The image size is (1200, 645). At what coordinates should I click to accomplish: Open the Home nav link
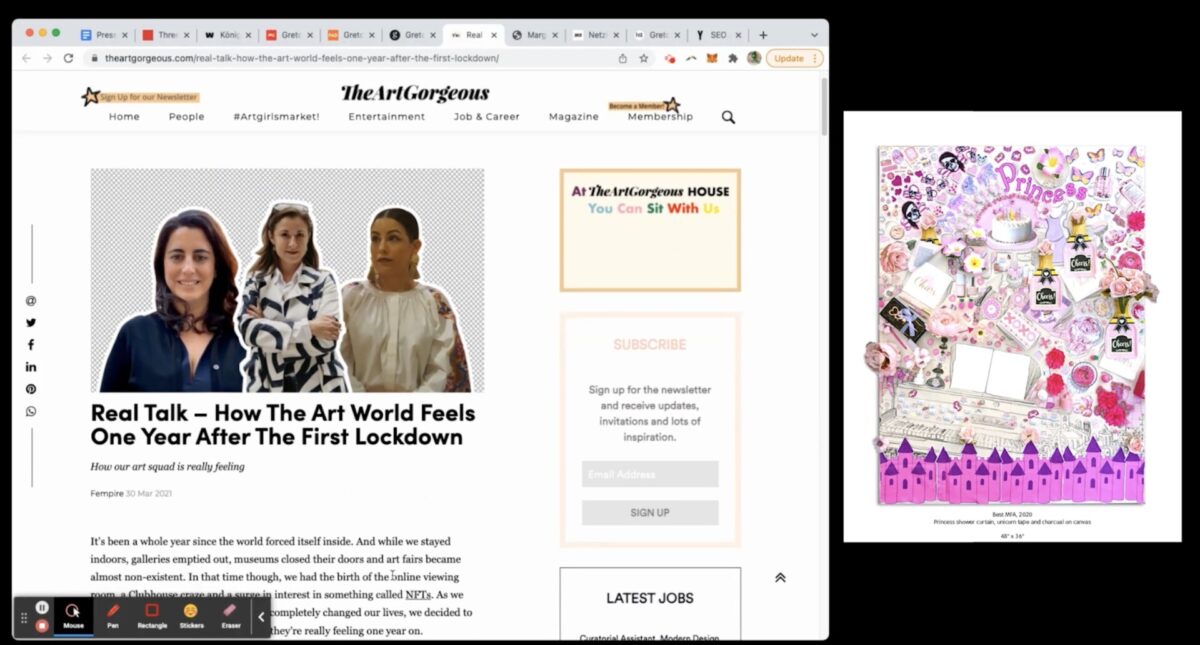[x=124, y=117]
